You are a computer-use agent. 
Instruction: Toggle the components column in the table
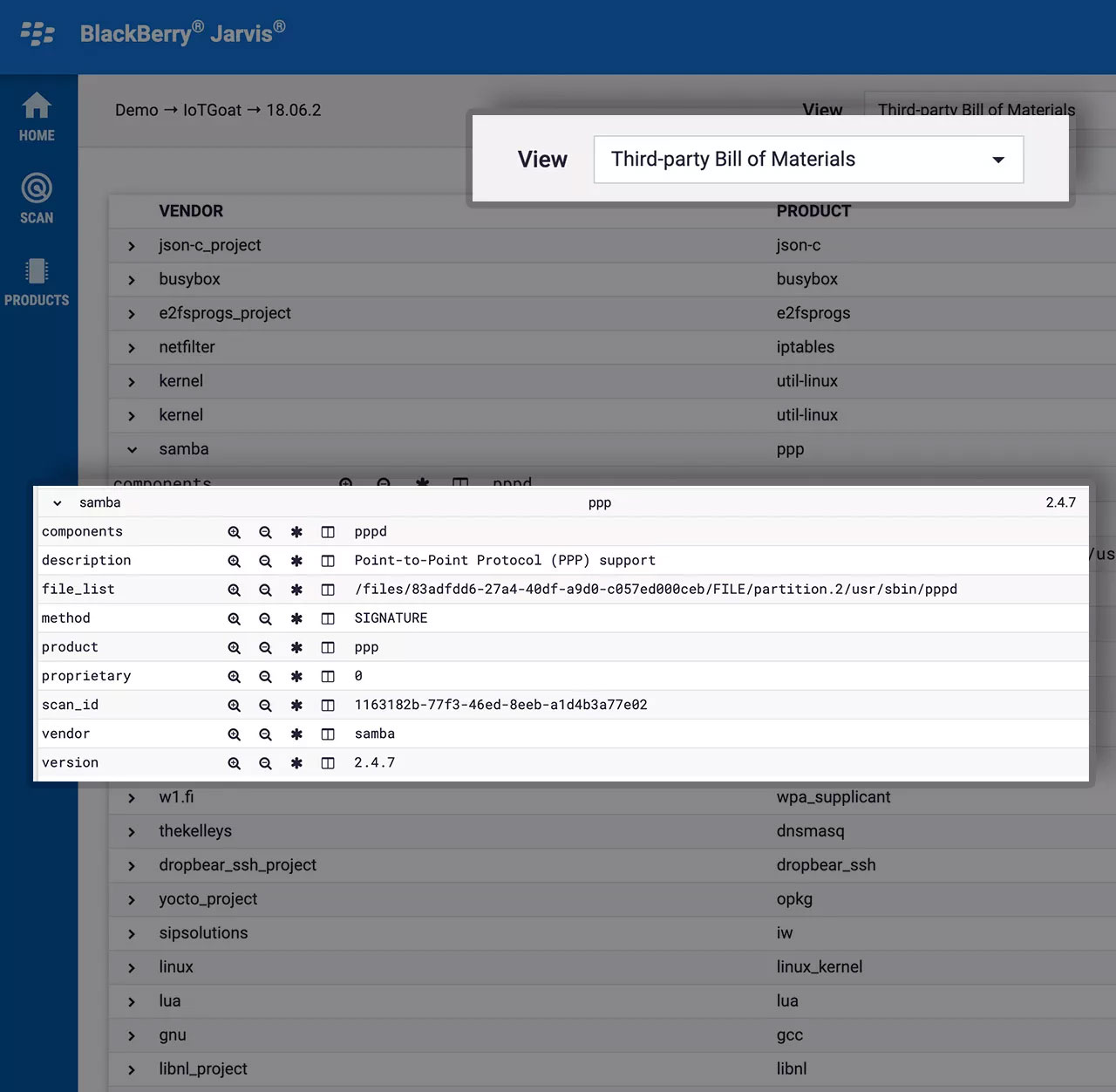pyautogui.click(x=328, y=532)
